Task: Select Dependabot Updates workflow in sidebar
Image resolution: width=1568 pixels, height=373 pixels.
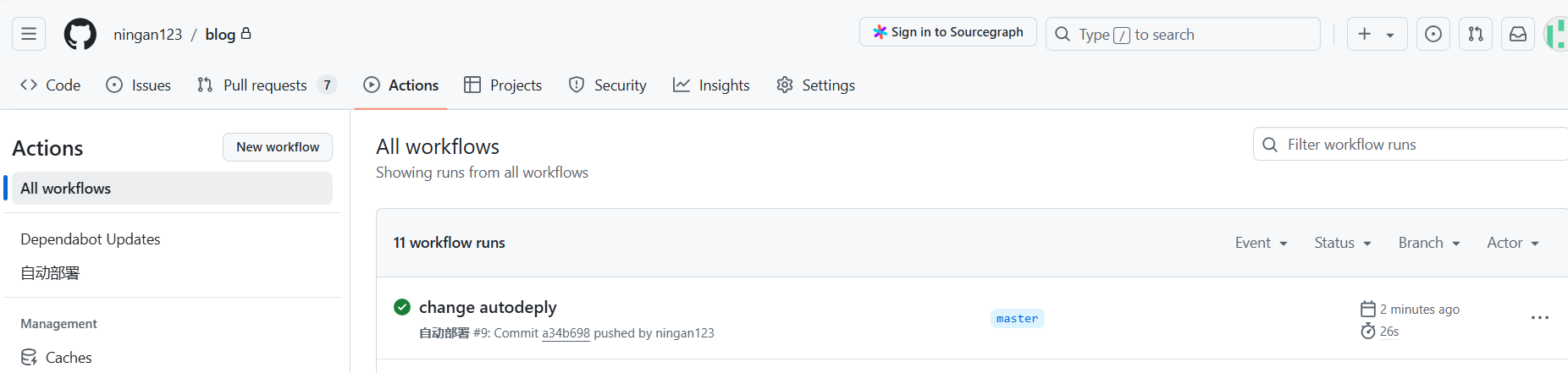Action: click(x=91, y=239)
